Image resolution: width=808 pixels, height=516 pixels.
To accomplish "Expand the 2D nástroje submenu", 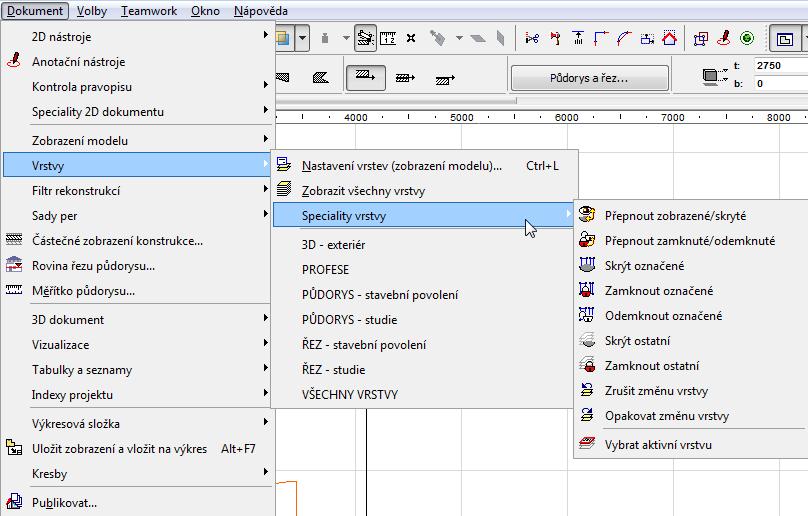I will point(137,36).
